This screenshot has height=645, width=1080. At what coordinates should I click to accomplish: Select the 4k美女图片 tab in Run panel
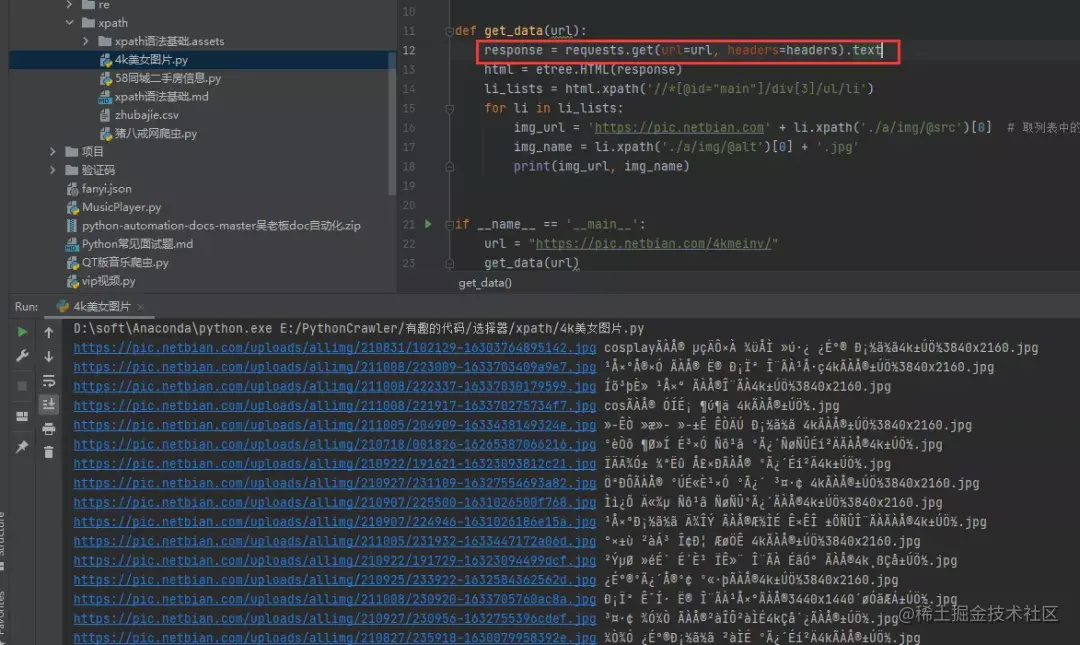(x=101, y=306)
